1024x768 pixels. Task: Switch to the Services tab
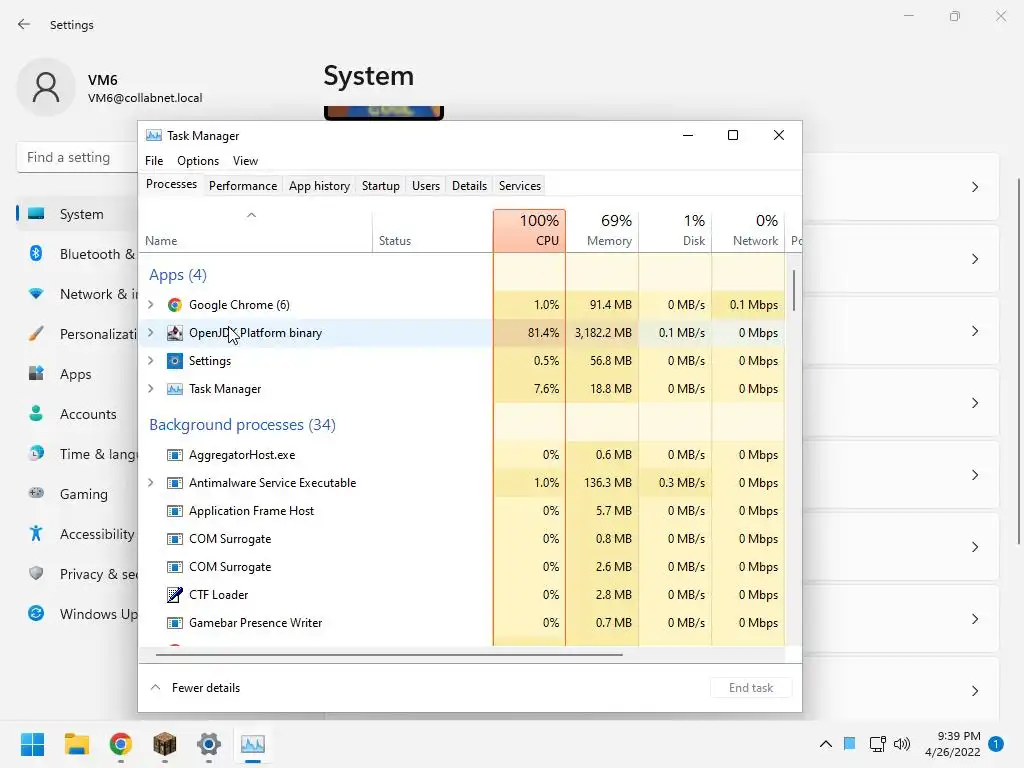520,186
